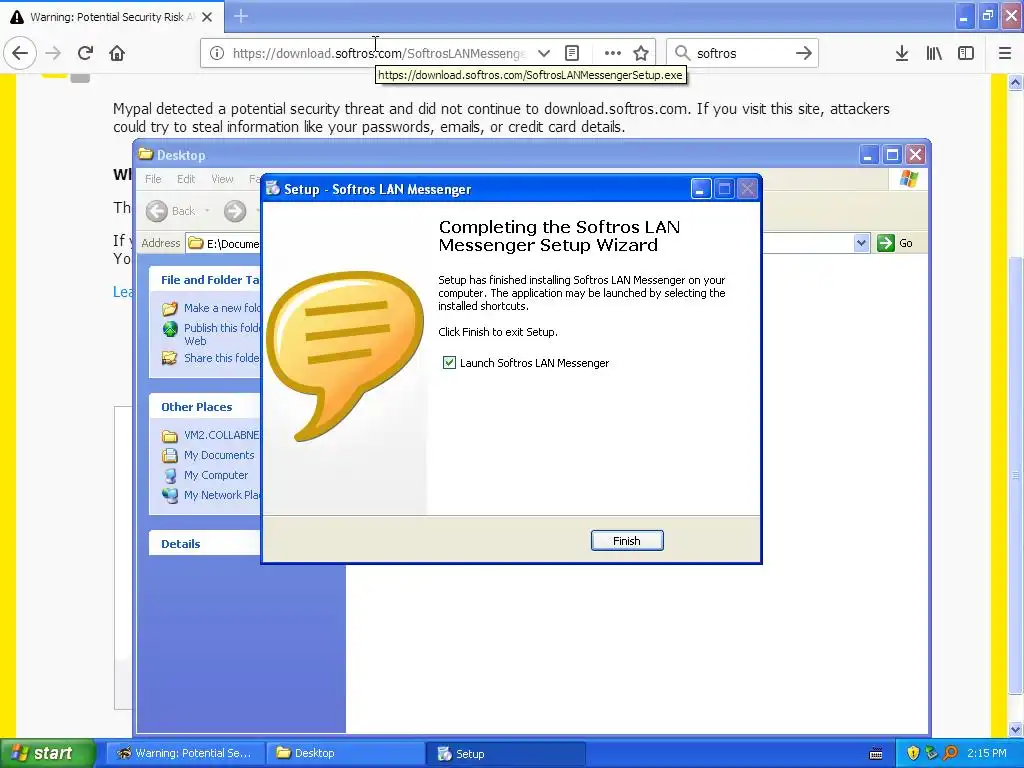
Task: Click Back in Desktop explorer window
Action: tap(171, 211)
